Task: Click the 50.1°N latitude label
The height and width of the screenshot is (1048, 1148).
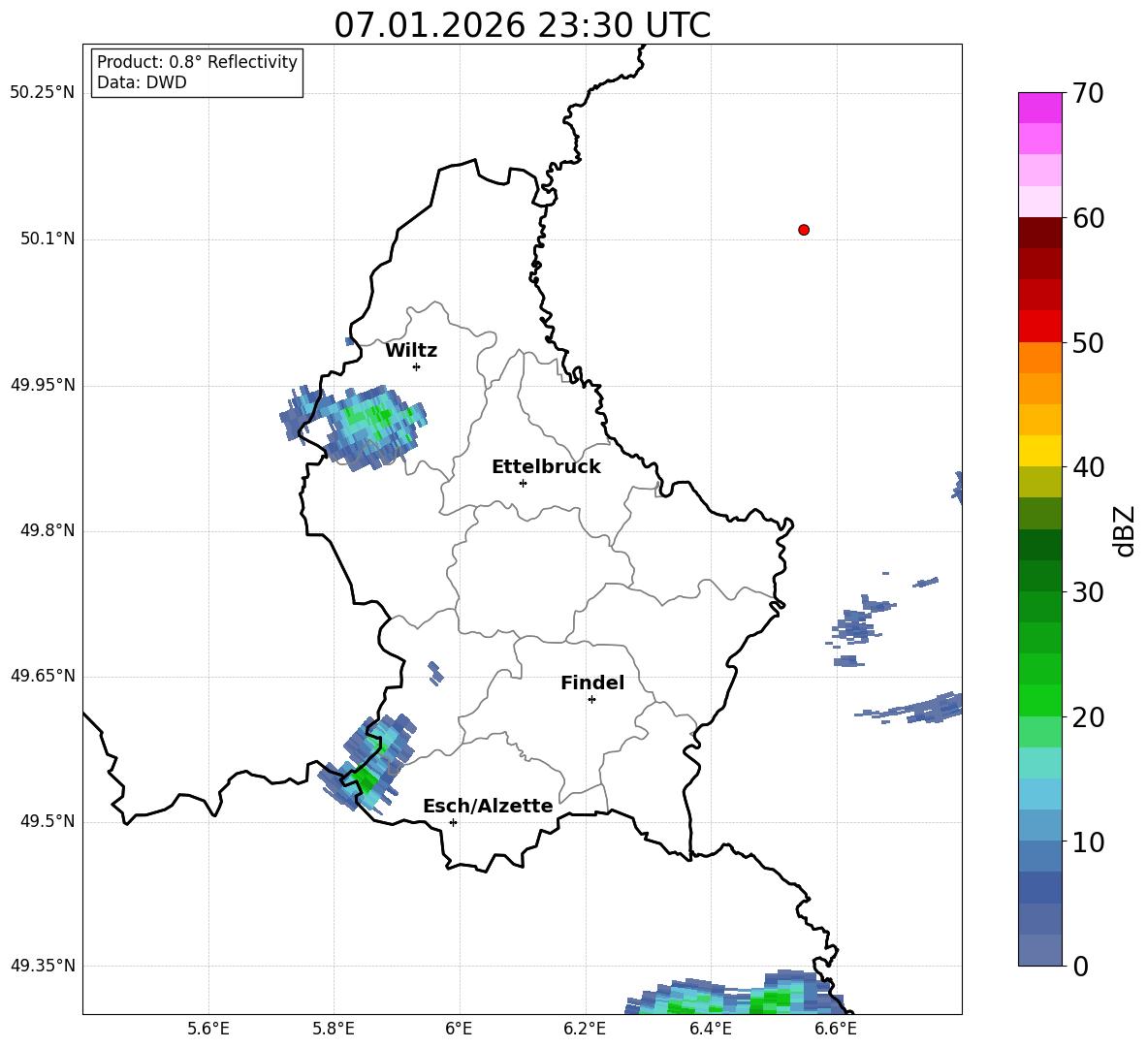Action: pyautogui.click(x=48, y=238)
